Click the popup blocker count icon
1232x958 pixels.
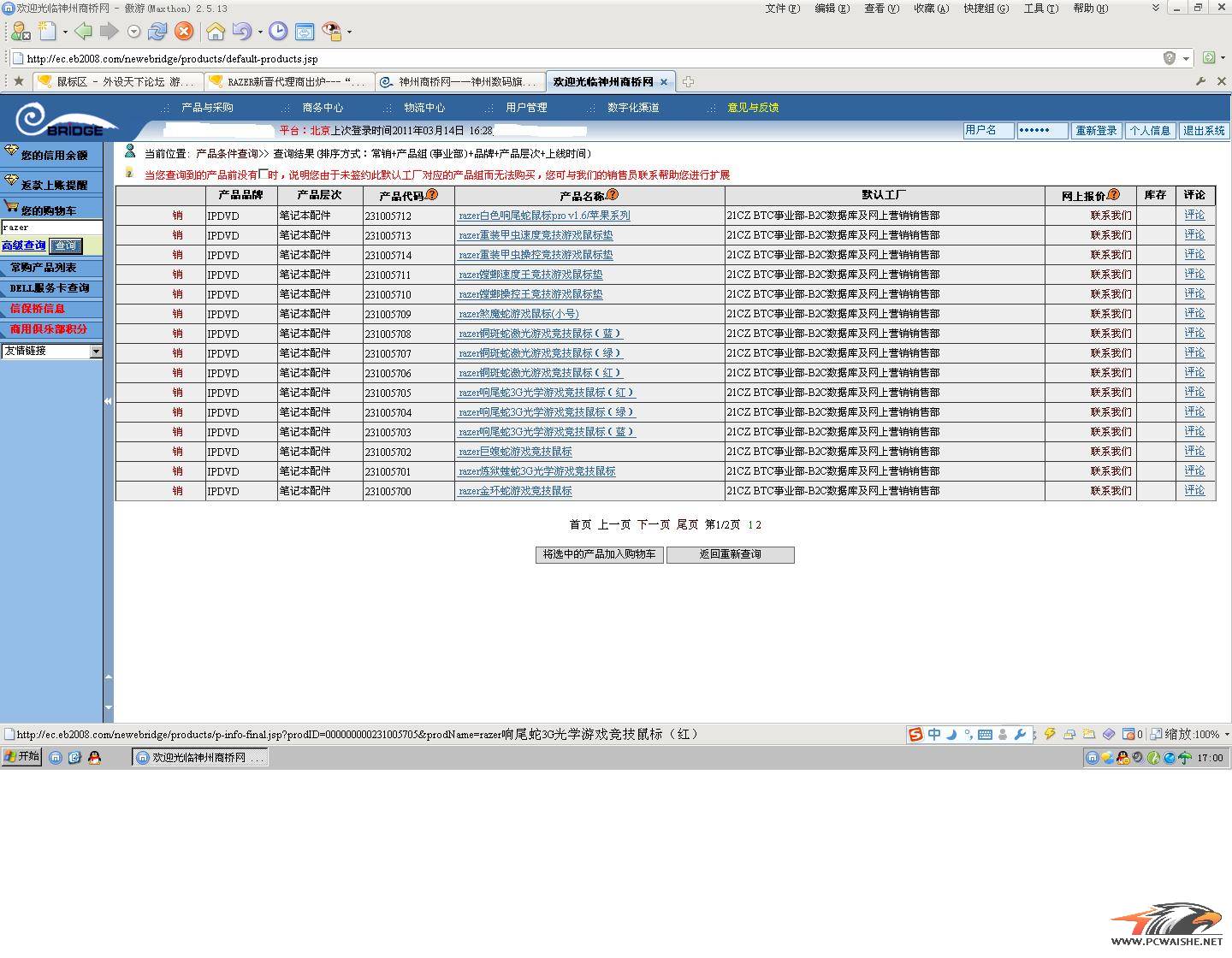click(x=1132, y=734)
